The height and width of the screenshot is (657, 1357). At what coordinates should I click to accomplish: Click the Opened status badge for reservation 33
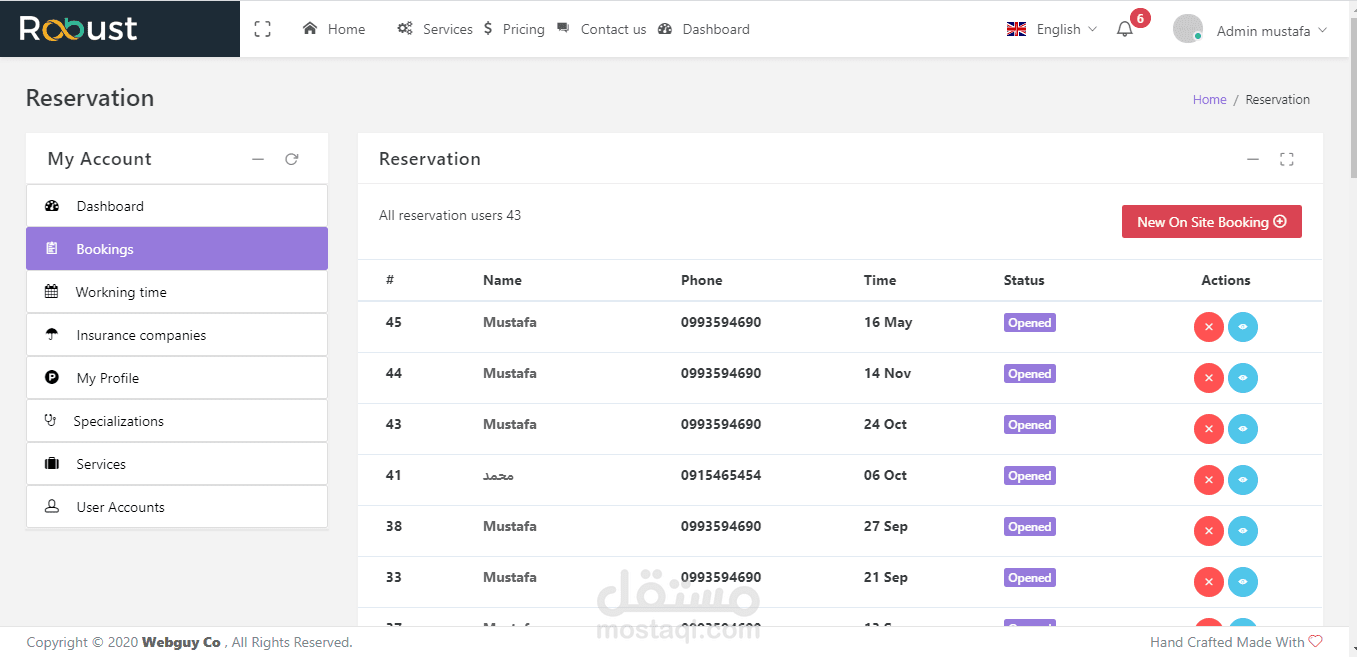(x=1029, y=578)
